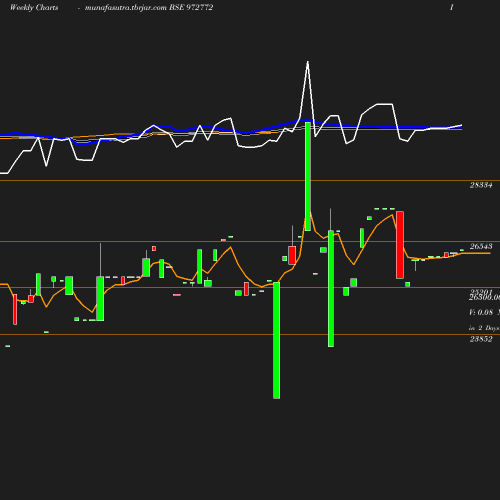The image size is (500, 500).
Task: Select the long green candle extending to the chart bottom
Action: (x=276, y=340)
